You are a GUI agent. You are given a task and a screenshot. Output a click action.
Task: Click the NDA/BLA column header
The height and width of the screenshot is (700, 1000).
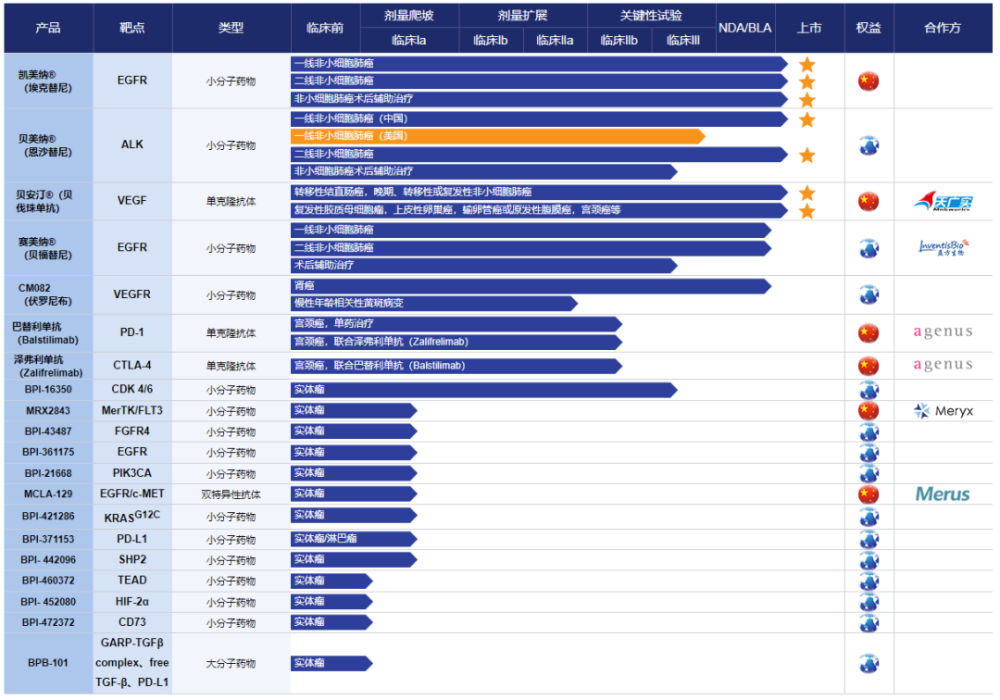745,28
